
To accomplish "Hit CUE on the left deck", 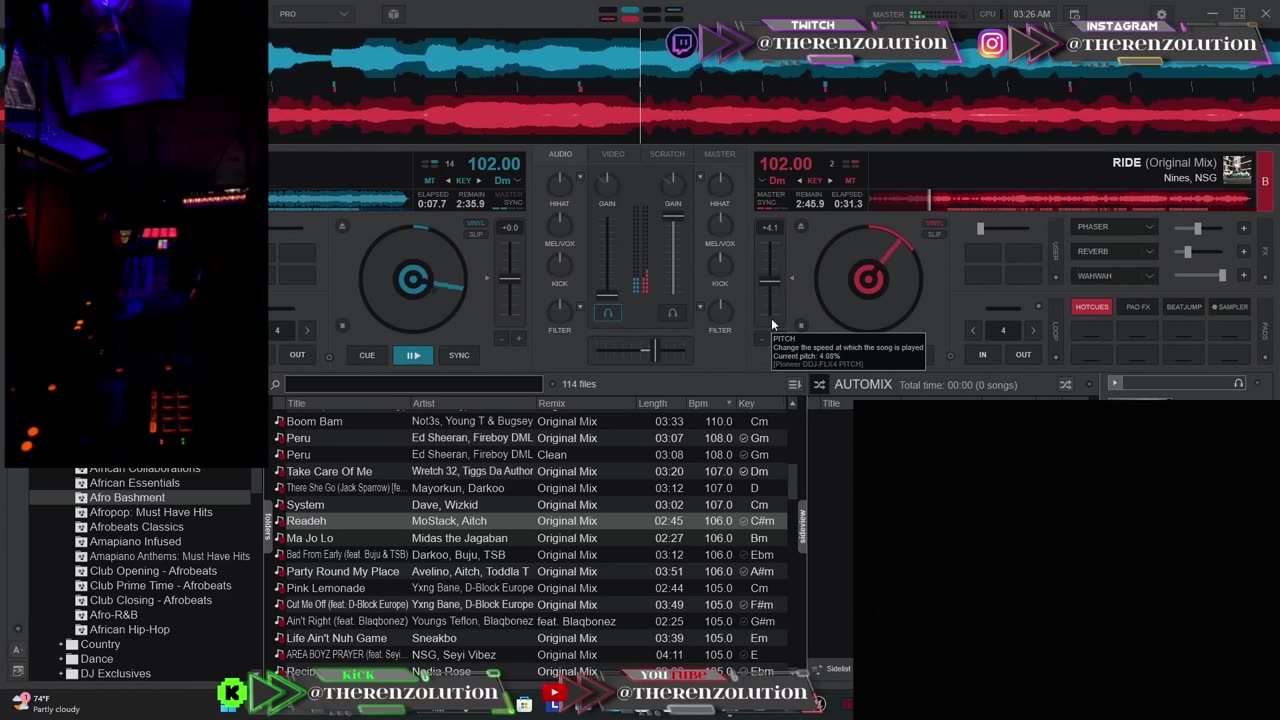I will point(367,355).
